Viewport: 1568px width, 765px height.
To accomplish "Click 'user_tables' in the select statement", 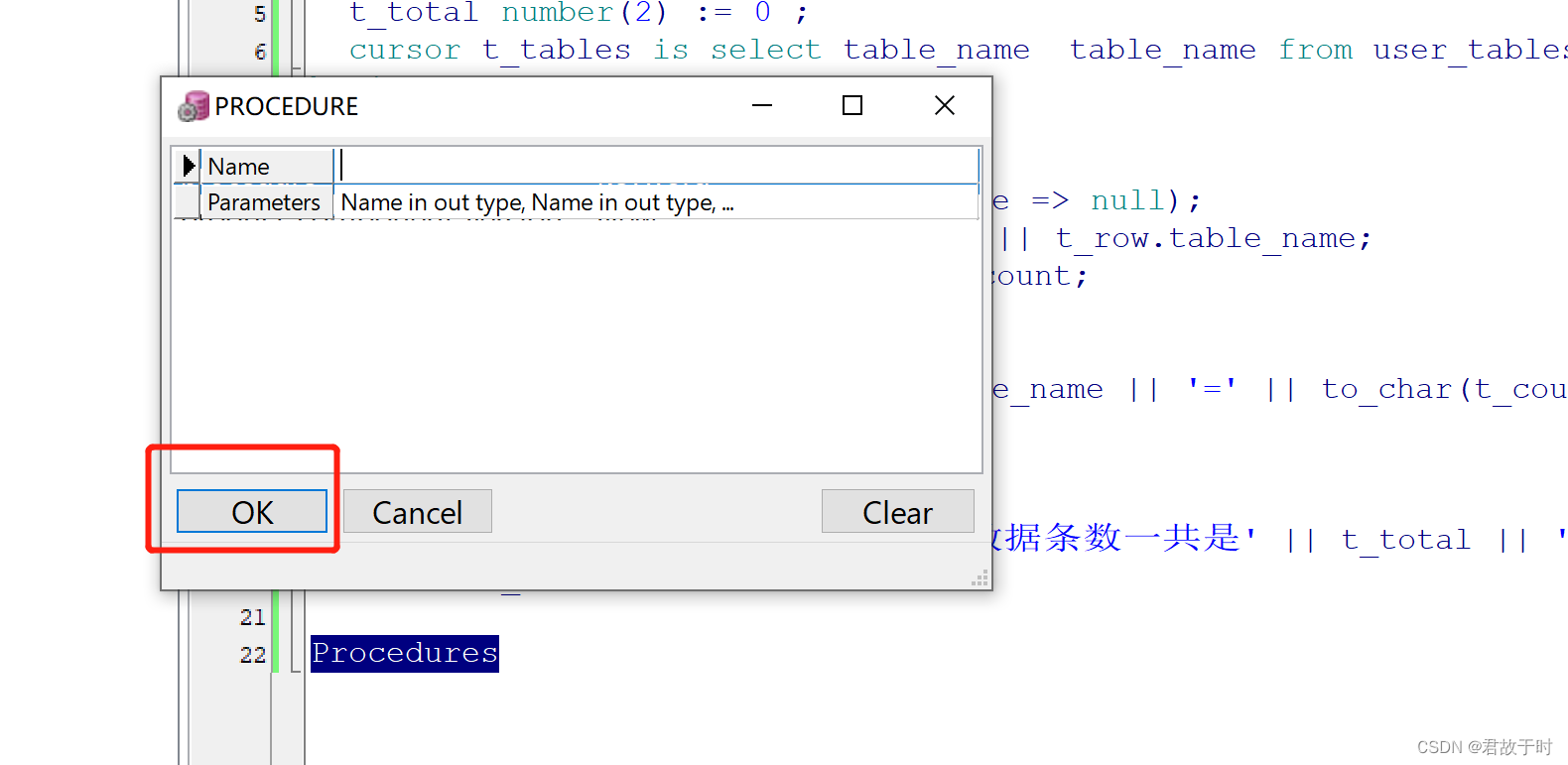I will pyautogui.click(x=1471, y=50).
